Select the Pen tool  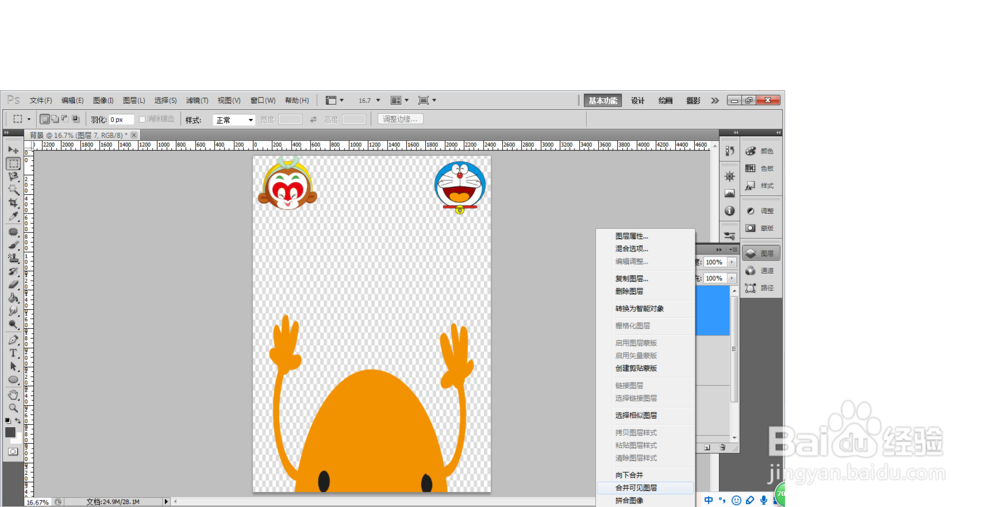pos(13,340)
